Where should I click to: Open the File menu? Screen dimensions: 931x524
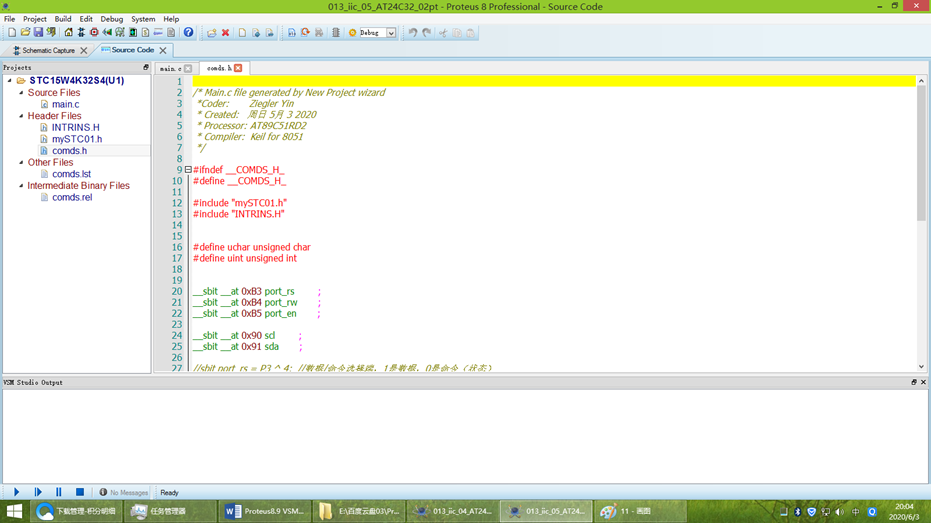pos(10,19)
